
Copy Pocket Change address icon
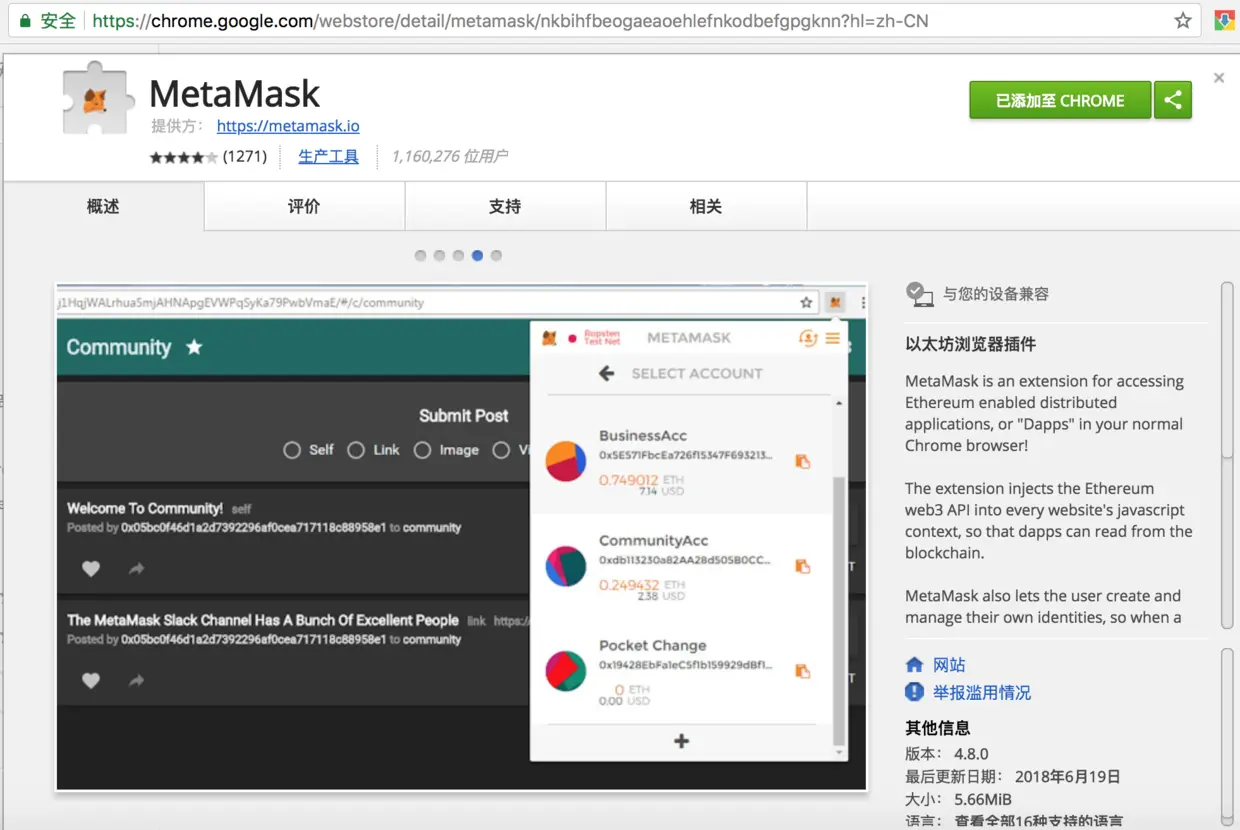click(802, 671)
